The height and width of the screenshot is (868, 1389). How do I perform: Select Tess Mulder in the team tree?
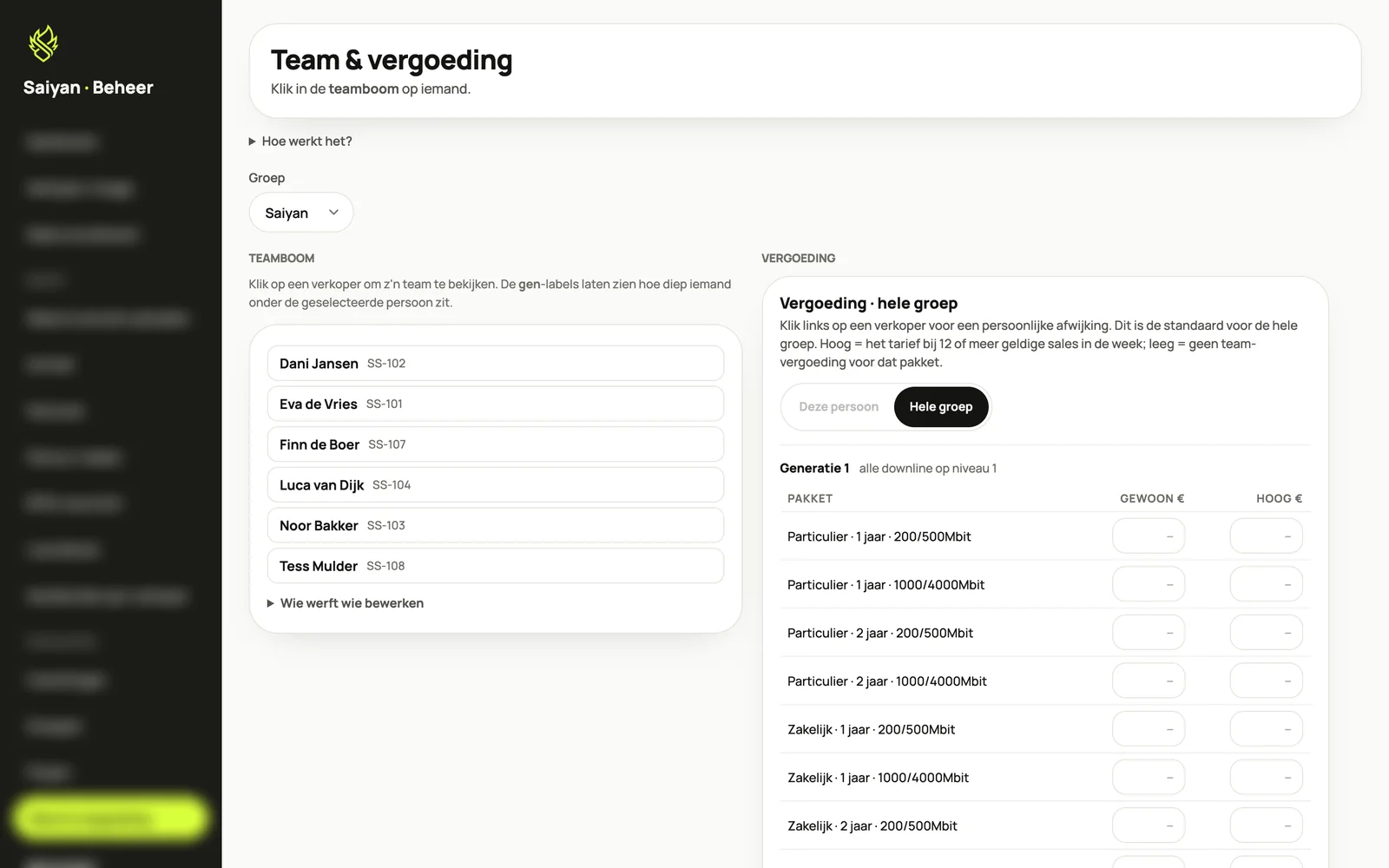496,566
